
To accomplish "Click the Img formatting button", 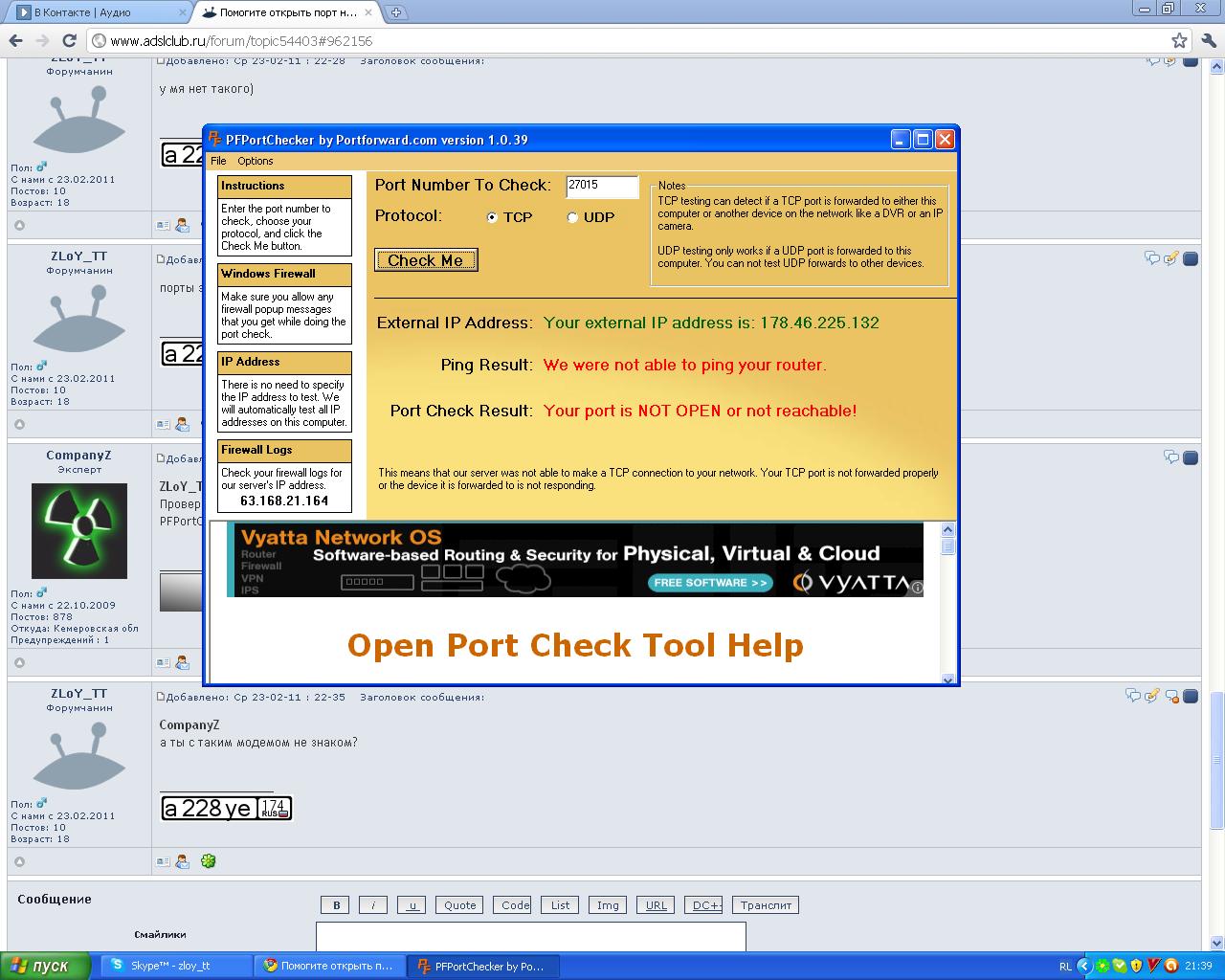I will click(608, 904).
